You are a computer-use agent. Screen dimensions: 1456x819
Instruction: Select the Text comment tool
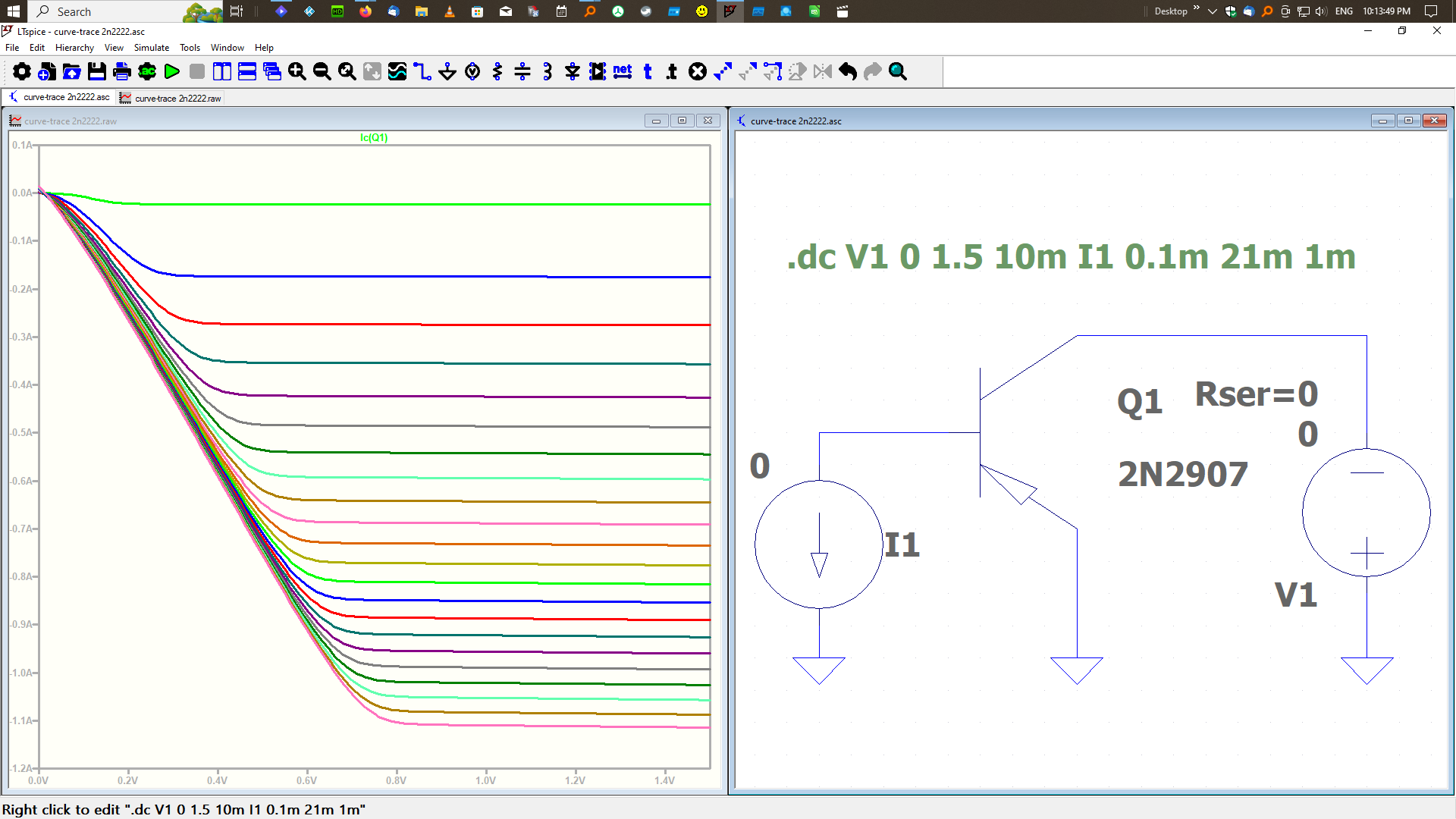(648, 71)
